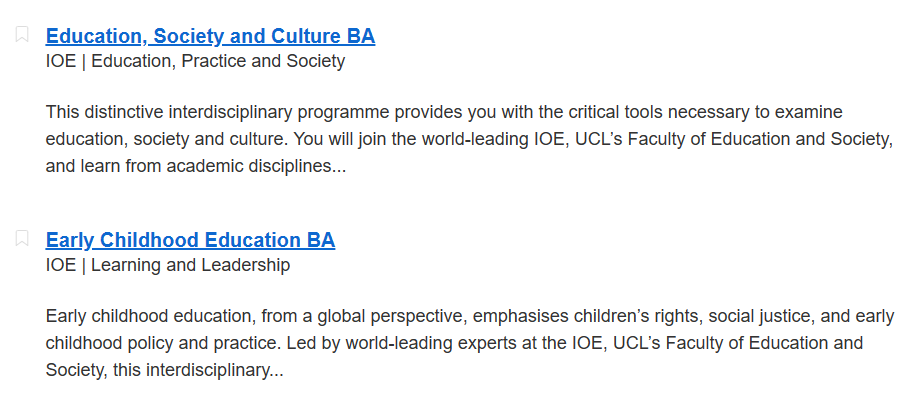This screenshot has width=912, height=401.
Task: Select the 'IOE | Education, Practice and Society' subtitle
Action: 195,61
